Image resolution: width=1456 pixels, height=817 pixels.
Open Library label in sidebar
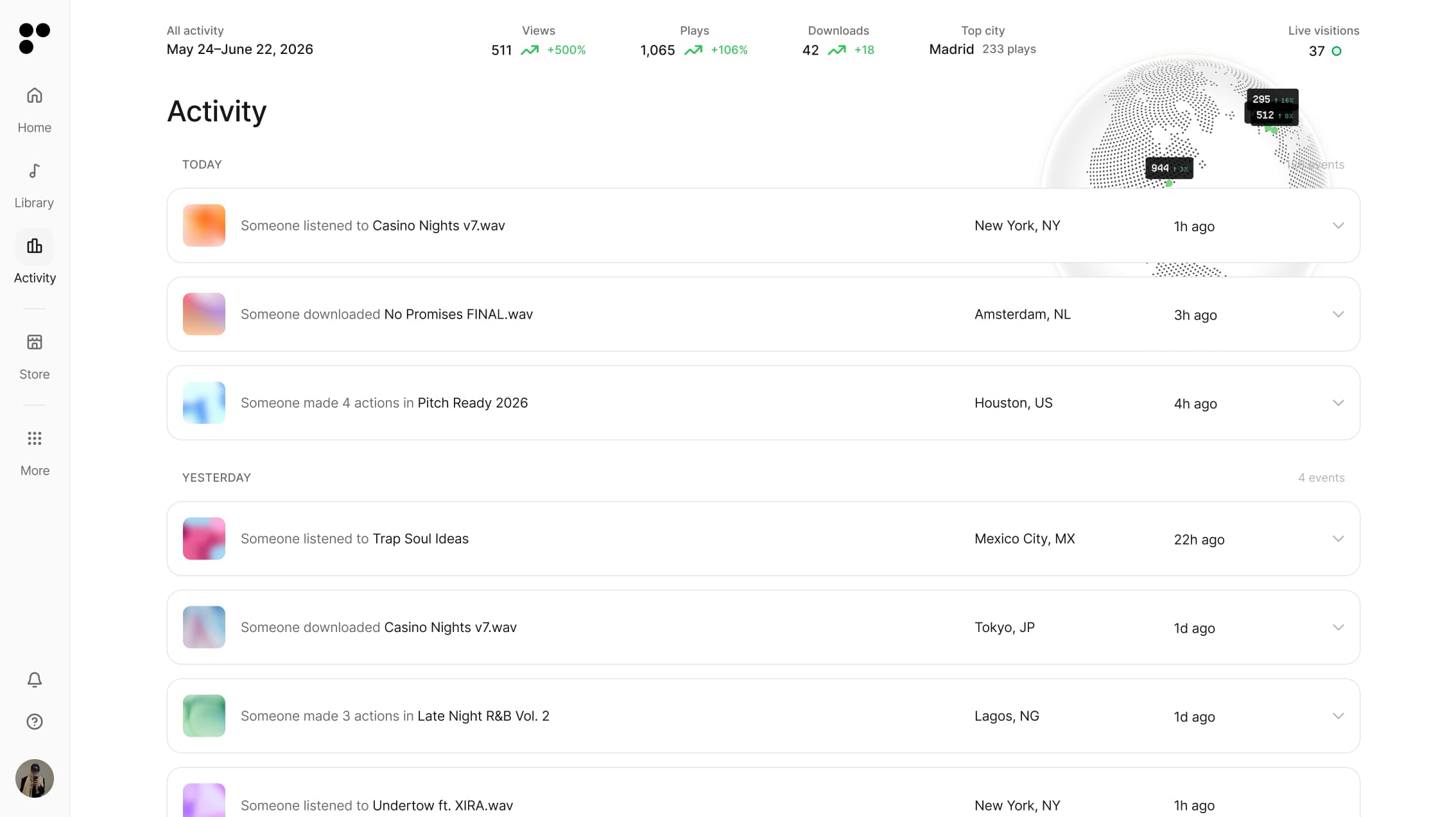(x=35, y=202)
